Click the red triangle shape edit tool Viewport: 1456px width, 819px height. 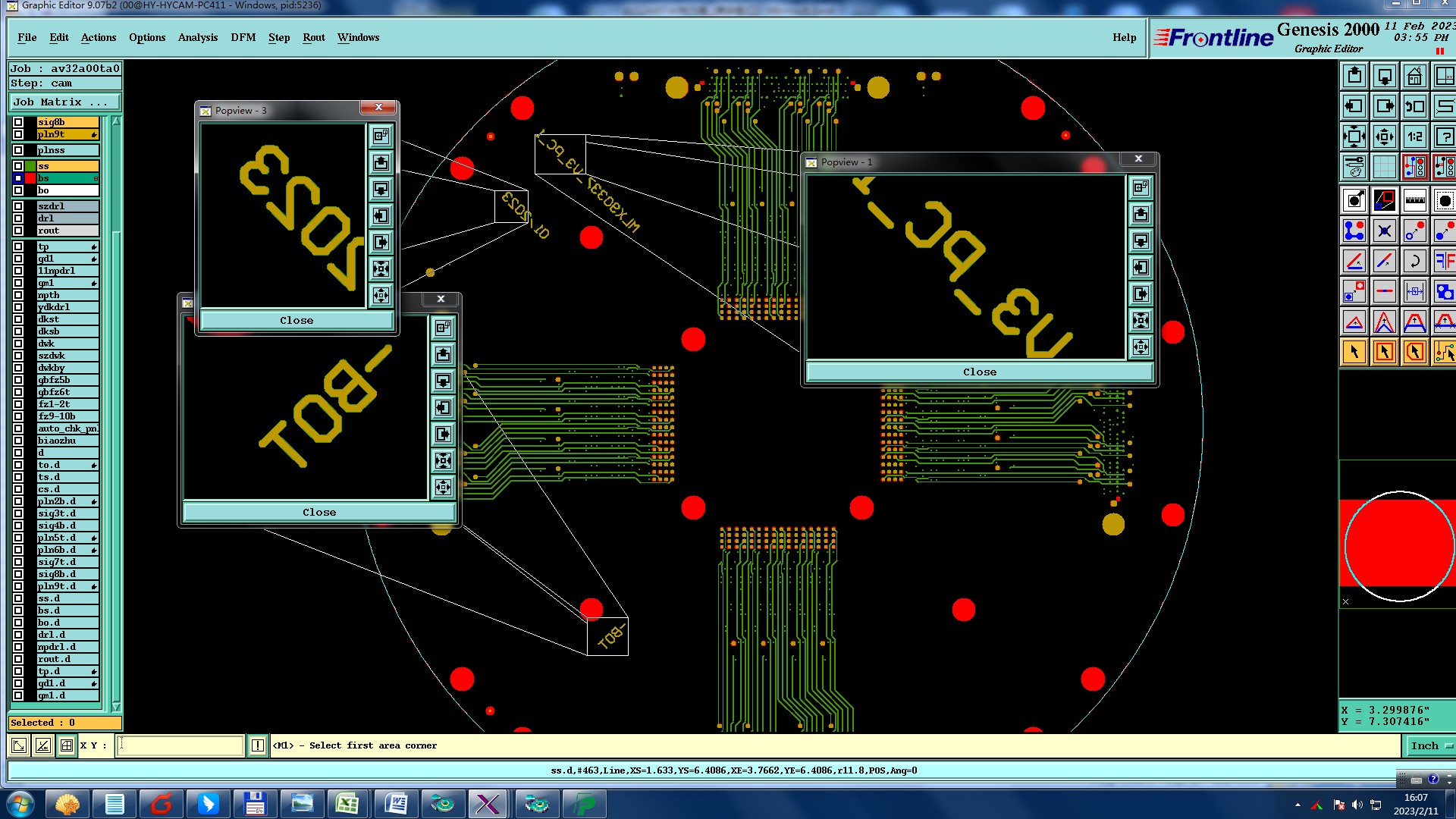[1354, 322]
